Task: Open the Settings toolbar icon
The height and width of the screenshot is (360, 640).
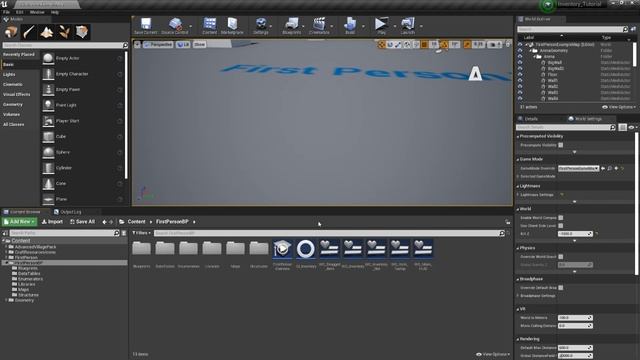Action: [261, 26]
